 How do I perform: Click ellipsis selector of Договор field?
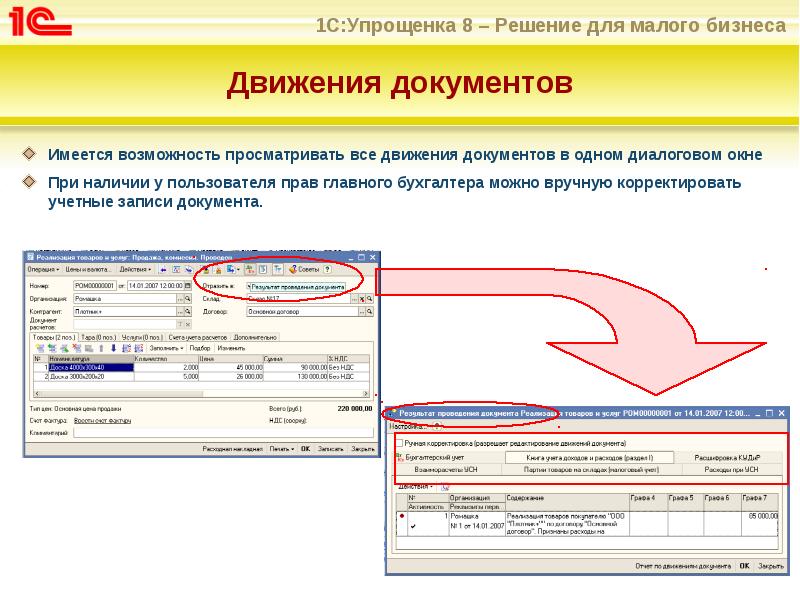362,312
